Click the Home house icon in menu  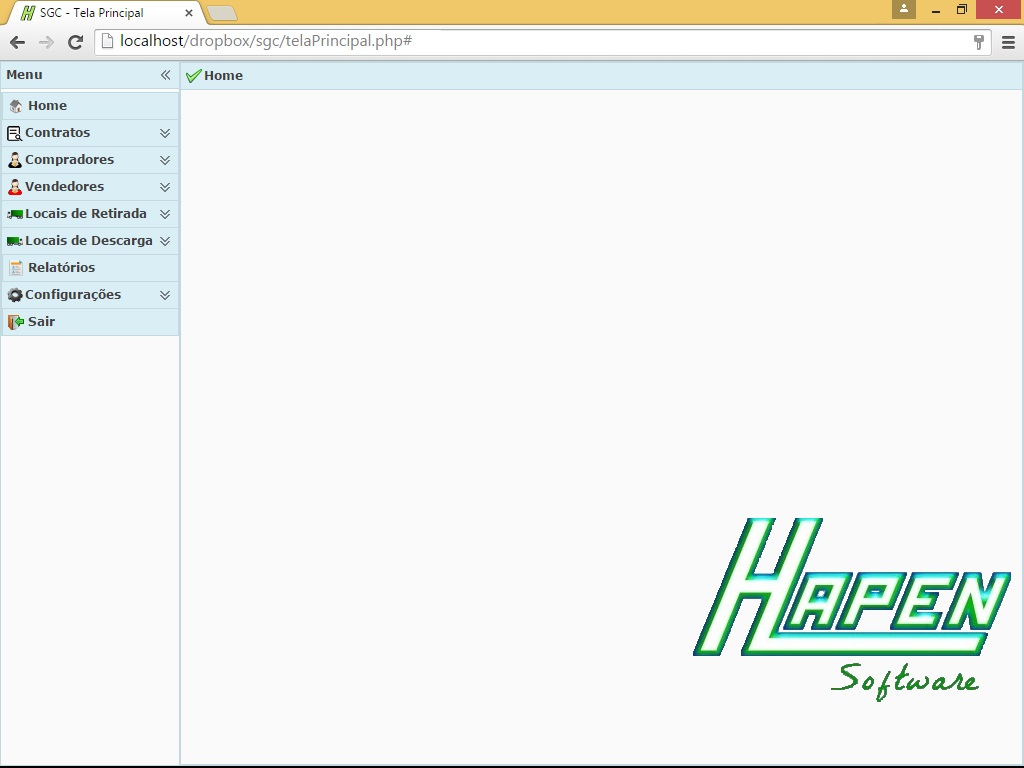[16, 106]
